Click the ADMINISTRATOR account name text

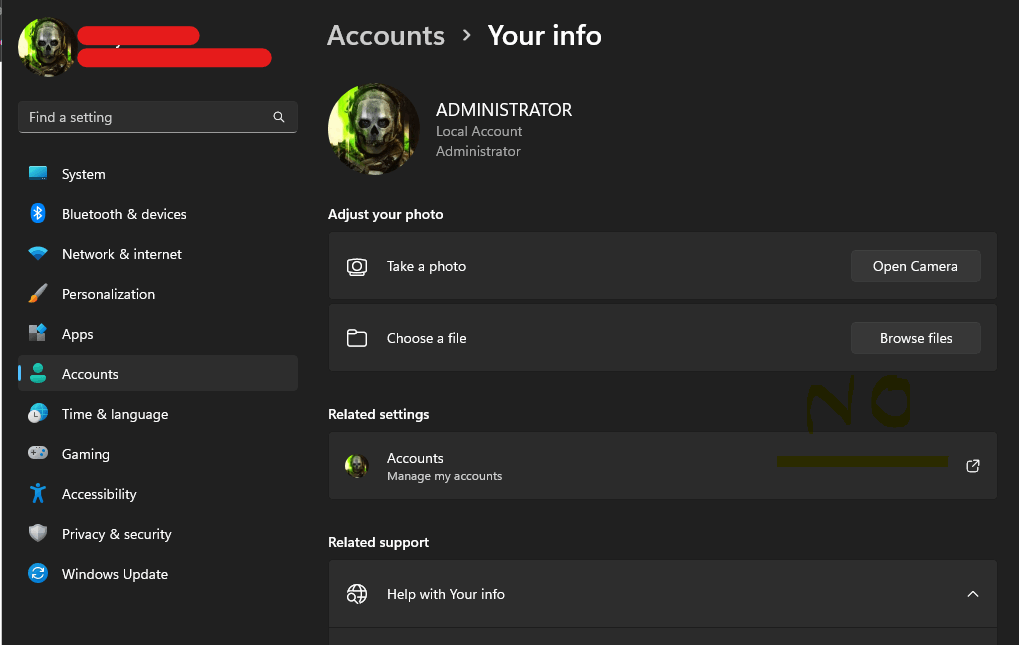click(504, 110)
